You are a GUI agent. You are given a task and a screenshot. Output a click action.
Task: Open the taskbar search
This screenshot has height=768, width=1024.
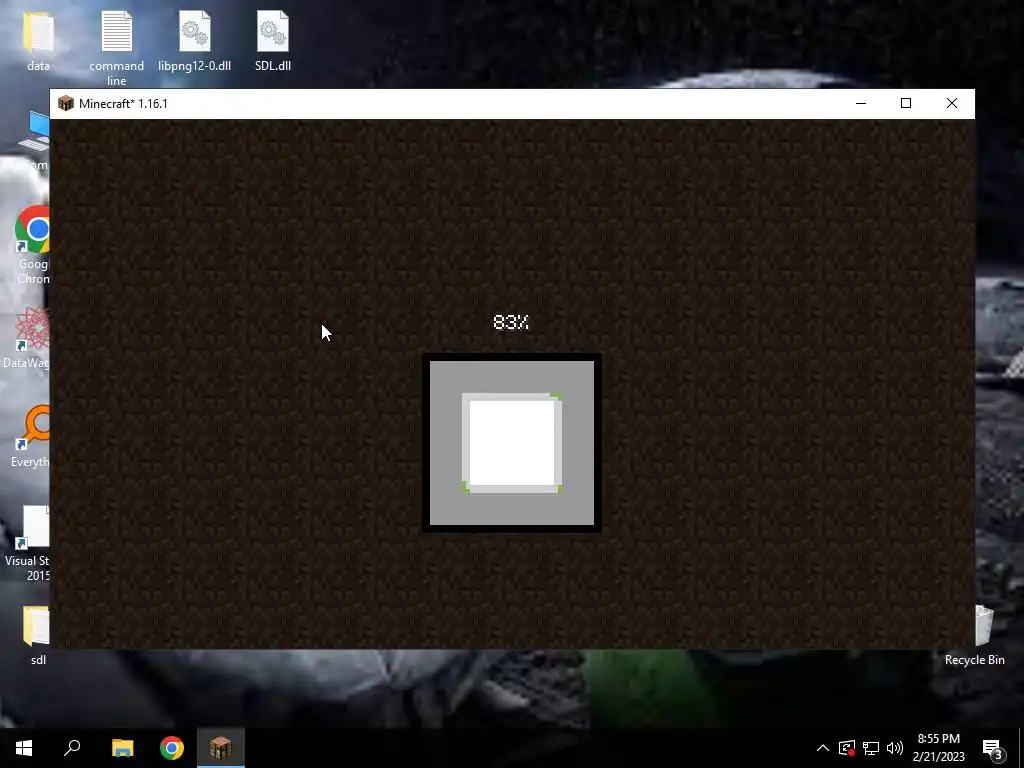[x=72, y=748]
